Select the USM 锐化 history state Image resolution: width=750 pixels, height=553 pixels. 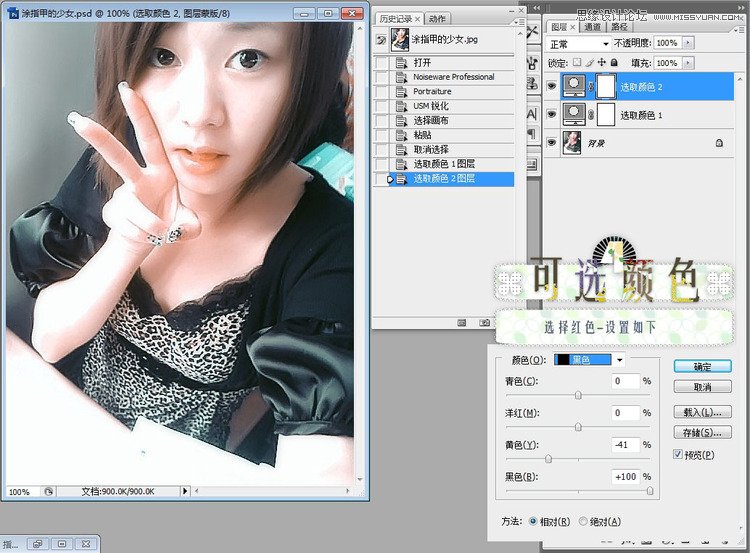pyautogui.click(x=453, y=106)
